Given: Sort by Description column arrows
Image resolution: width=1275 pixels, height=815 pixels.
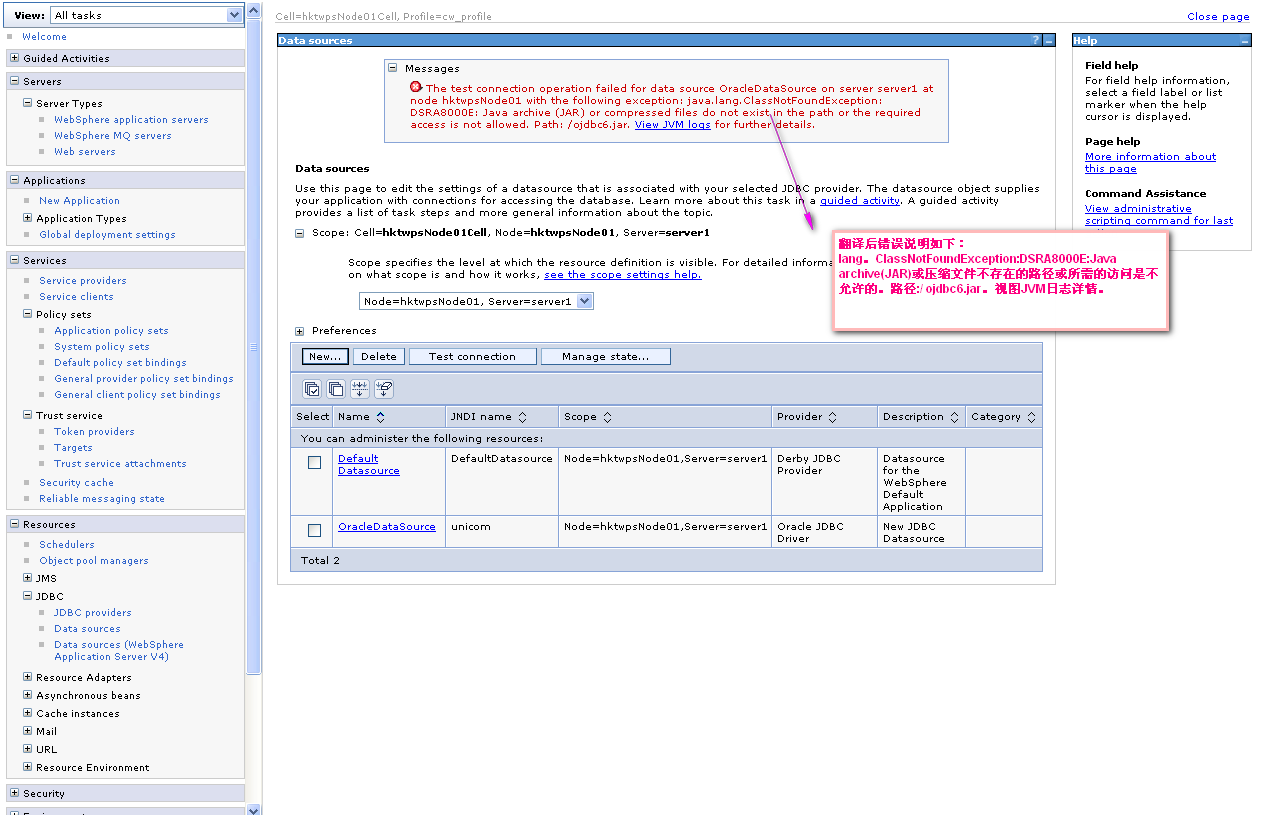Looking at the screenshot, I should [954, 417].
